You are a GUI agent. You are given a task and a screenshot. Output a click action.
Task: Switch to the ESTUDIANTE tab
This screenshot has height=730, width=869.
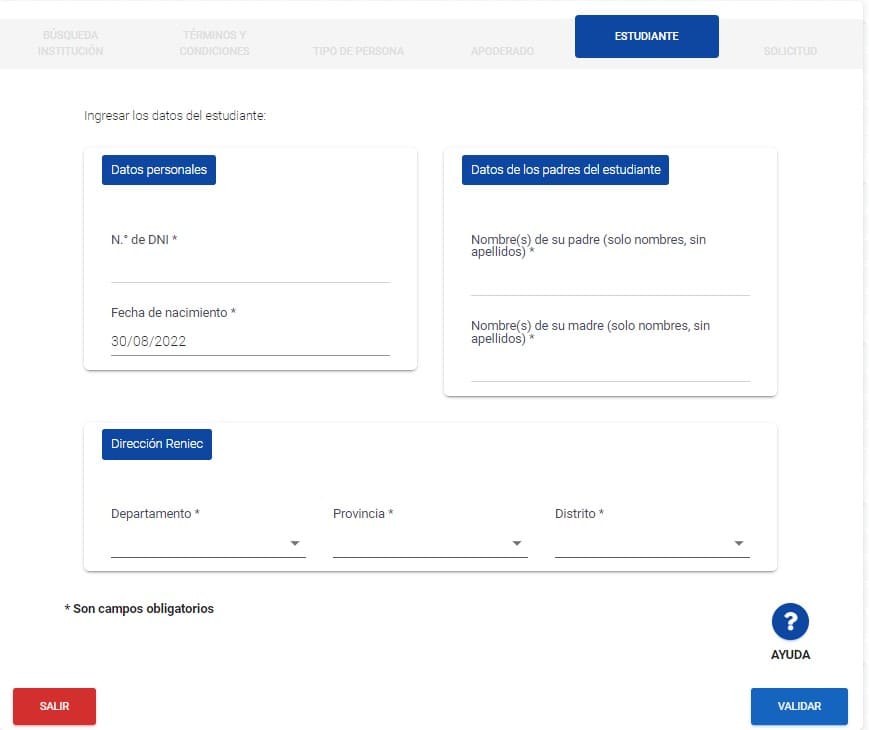coord(646,36)
